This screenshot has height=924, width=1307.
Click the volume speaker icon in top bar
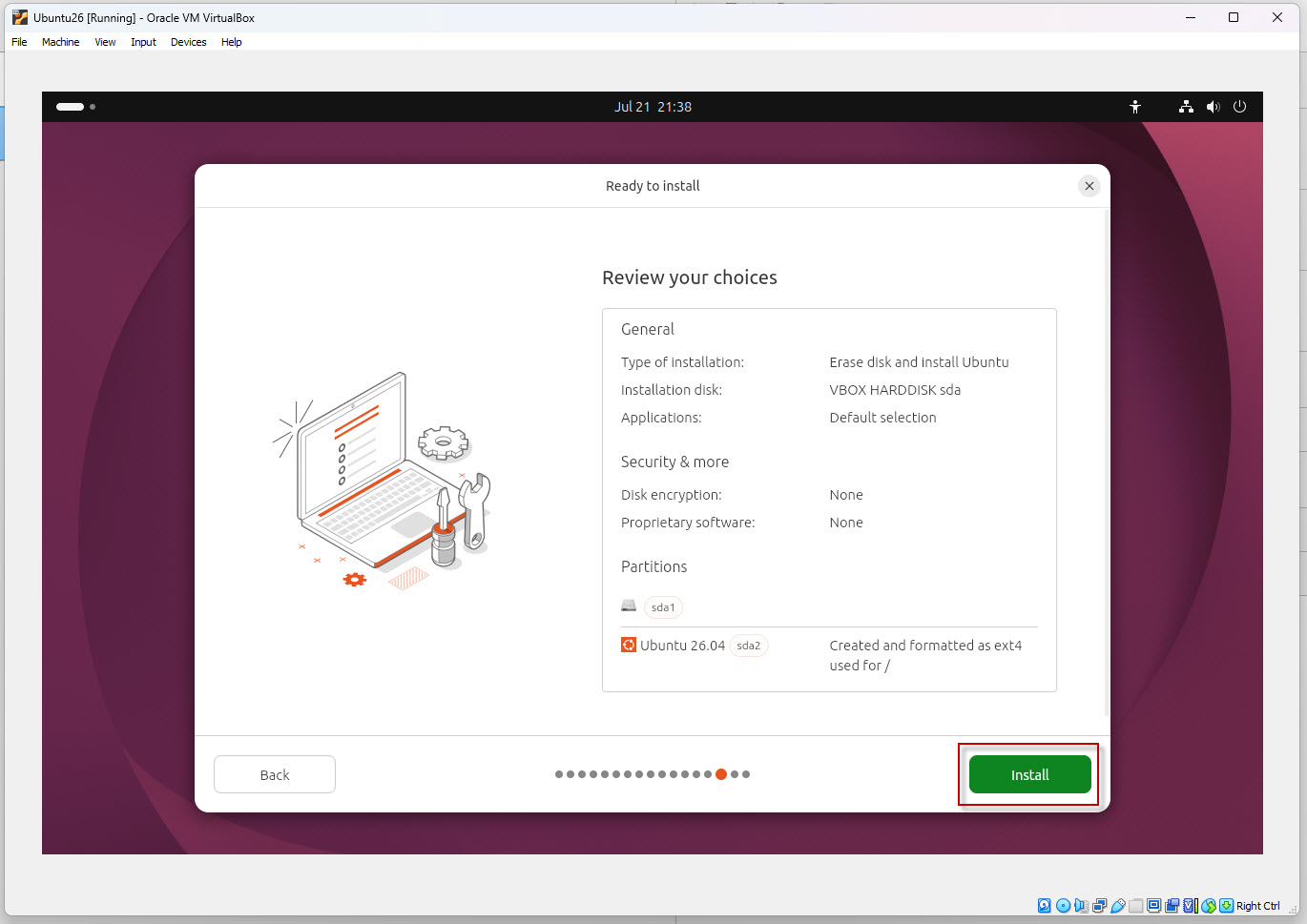(1213, 107)
